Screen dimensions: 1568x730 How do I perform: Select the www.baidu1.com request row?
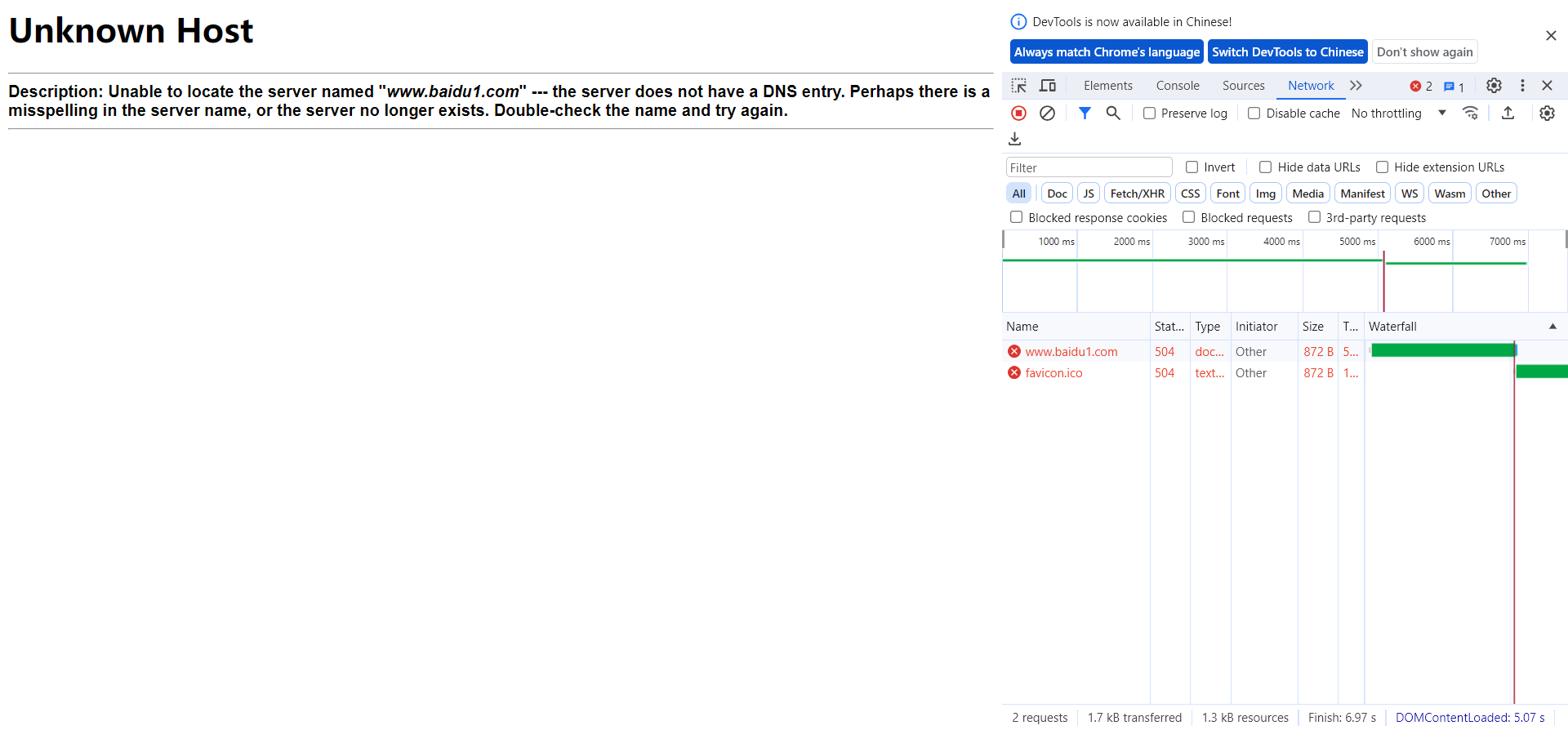point(1285,352)
